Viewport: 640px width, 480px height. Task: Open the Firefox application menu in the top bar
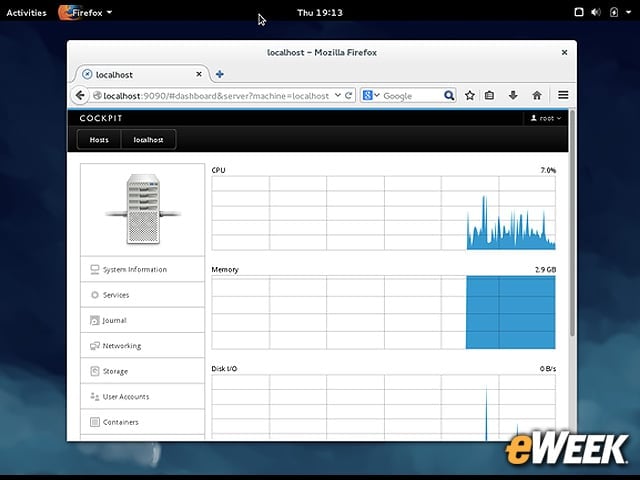(x=85, y=12)
